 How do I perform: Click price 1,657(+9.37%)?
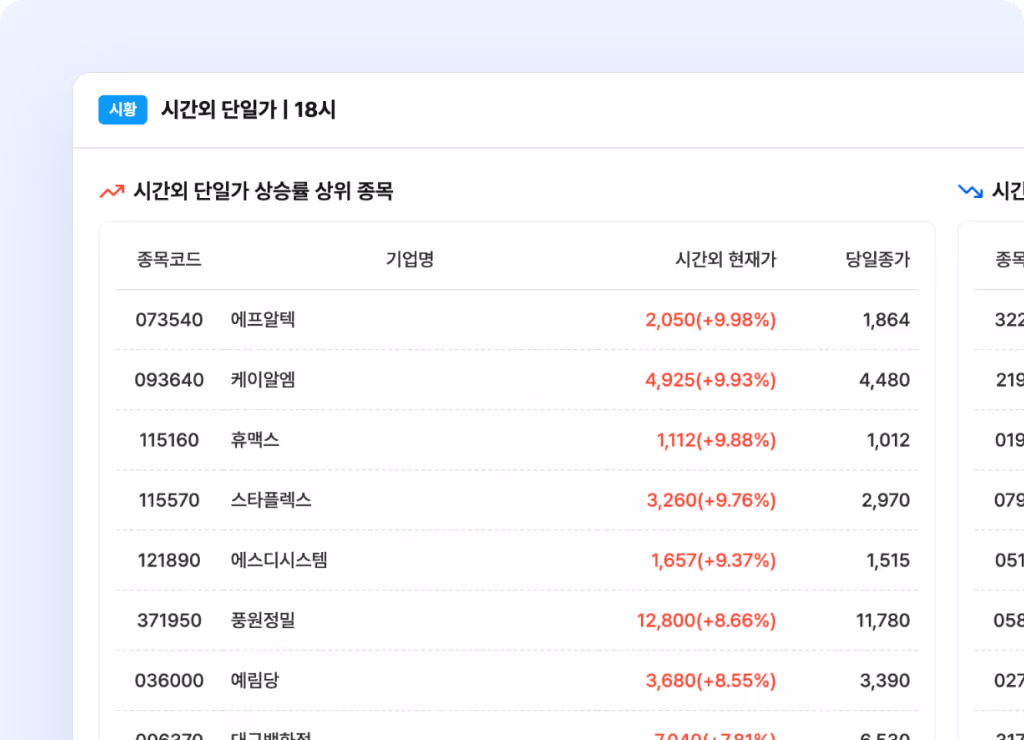(714, 560)
